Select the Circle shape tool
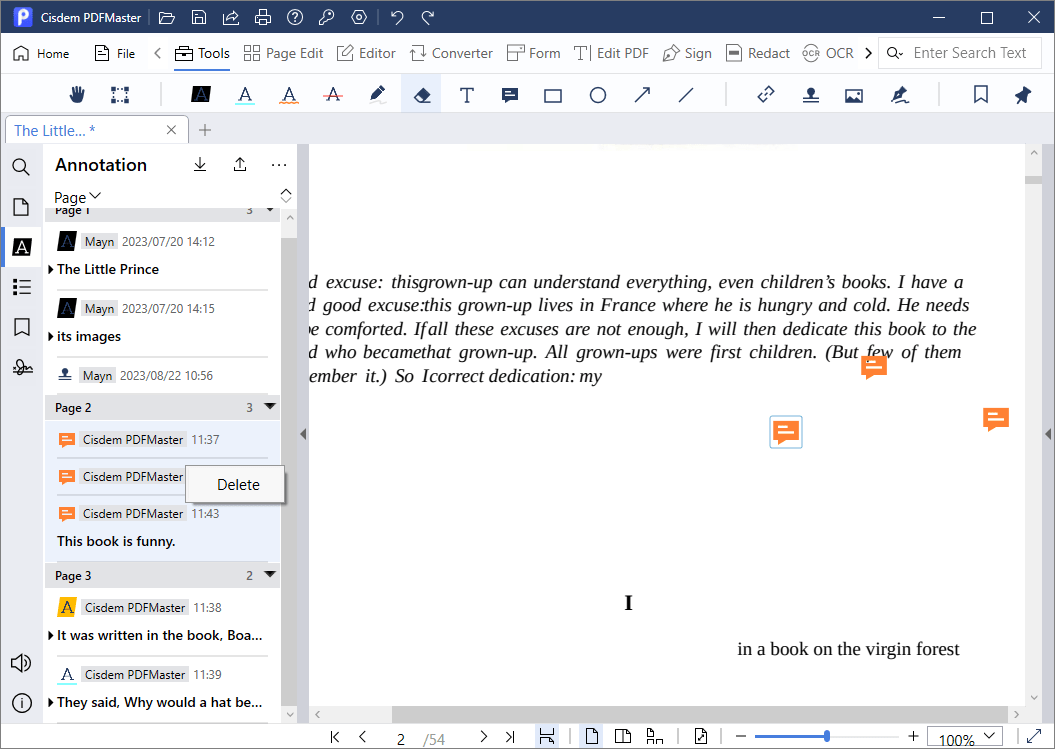This screenshot has height=749, width=1055. tap(597, 95)
